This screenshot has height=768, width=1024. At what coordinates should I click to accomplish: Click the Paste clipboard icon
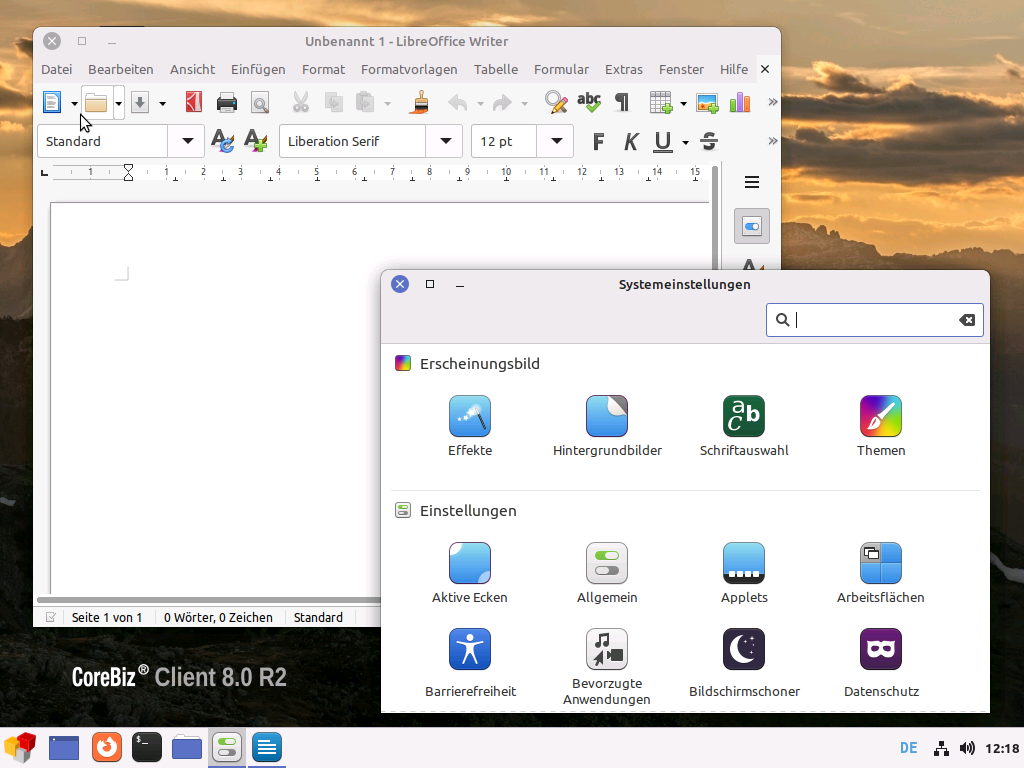coord(365,103)
